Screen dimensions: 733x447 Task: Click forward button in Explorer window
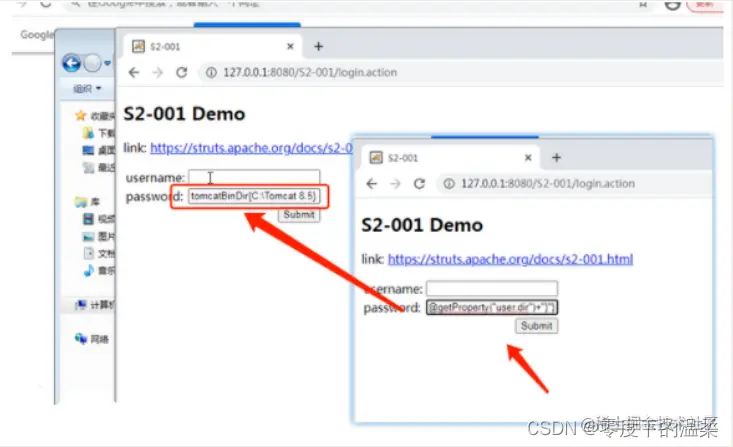point(93,63)
